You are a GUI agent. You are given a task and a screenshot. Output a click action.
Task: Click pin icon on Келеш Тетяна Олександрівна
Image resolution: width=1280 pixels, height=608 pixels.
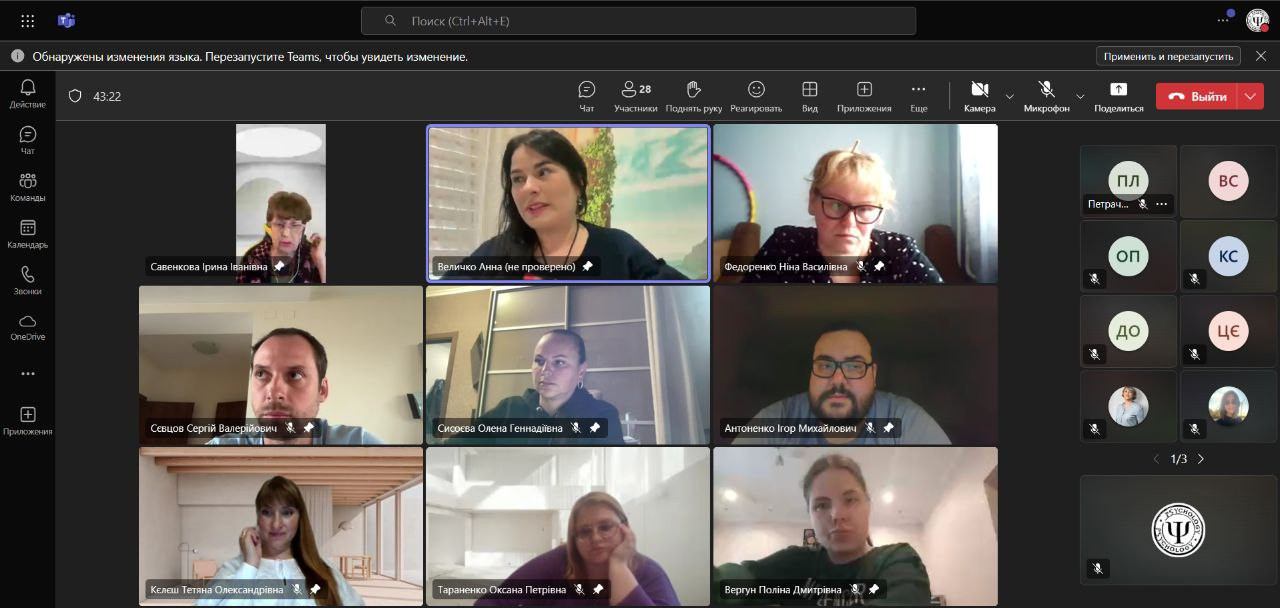click(315, 590)
